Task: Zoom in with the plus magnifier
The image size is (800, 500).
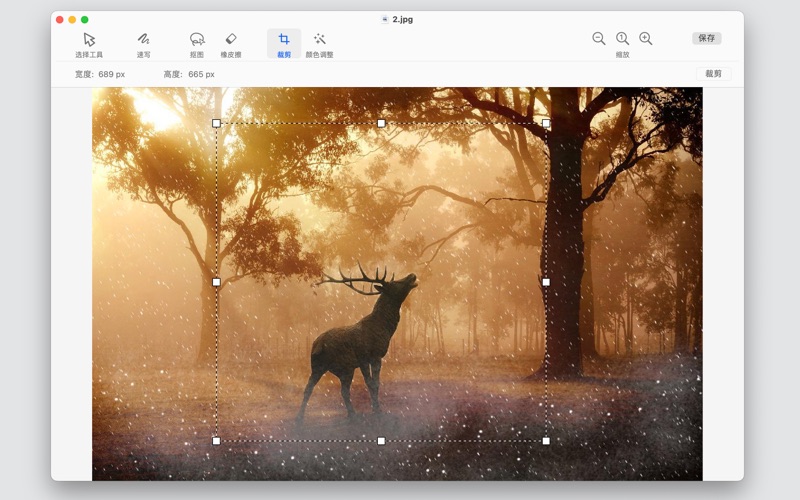Action: [646, 39]
